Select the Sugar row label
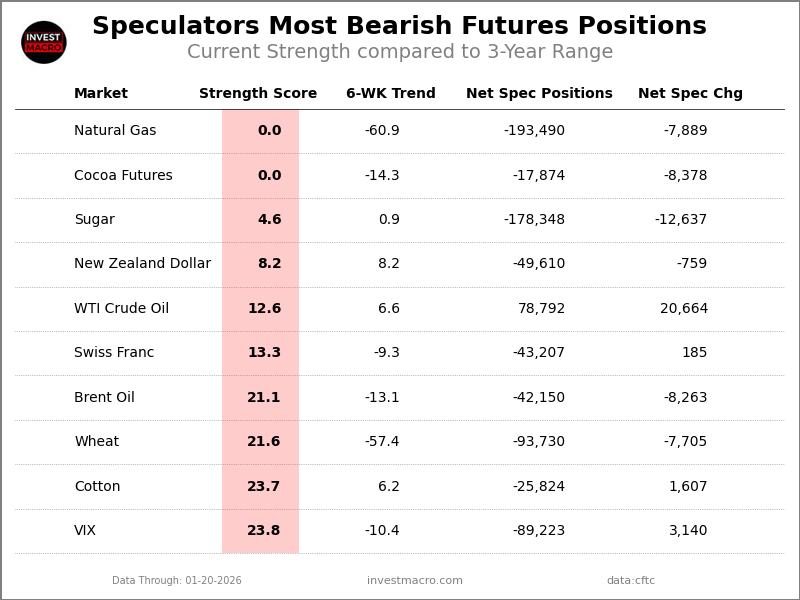 click(x=94, y=220)
